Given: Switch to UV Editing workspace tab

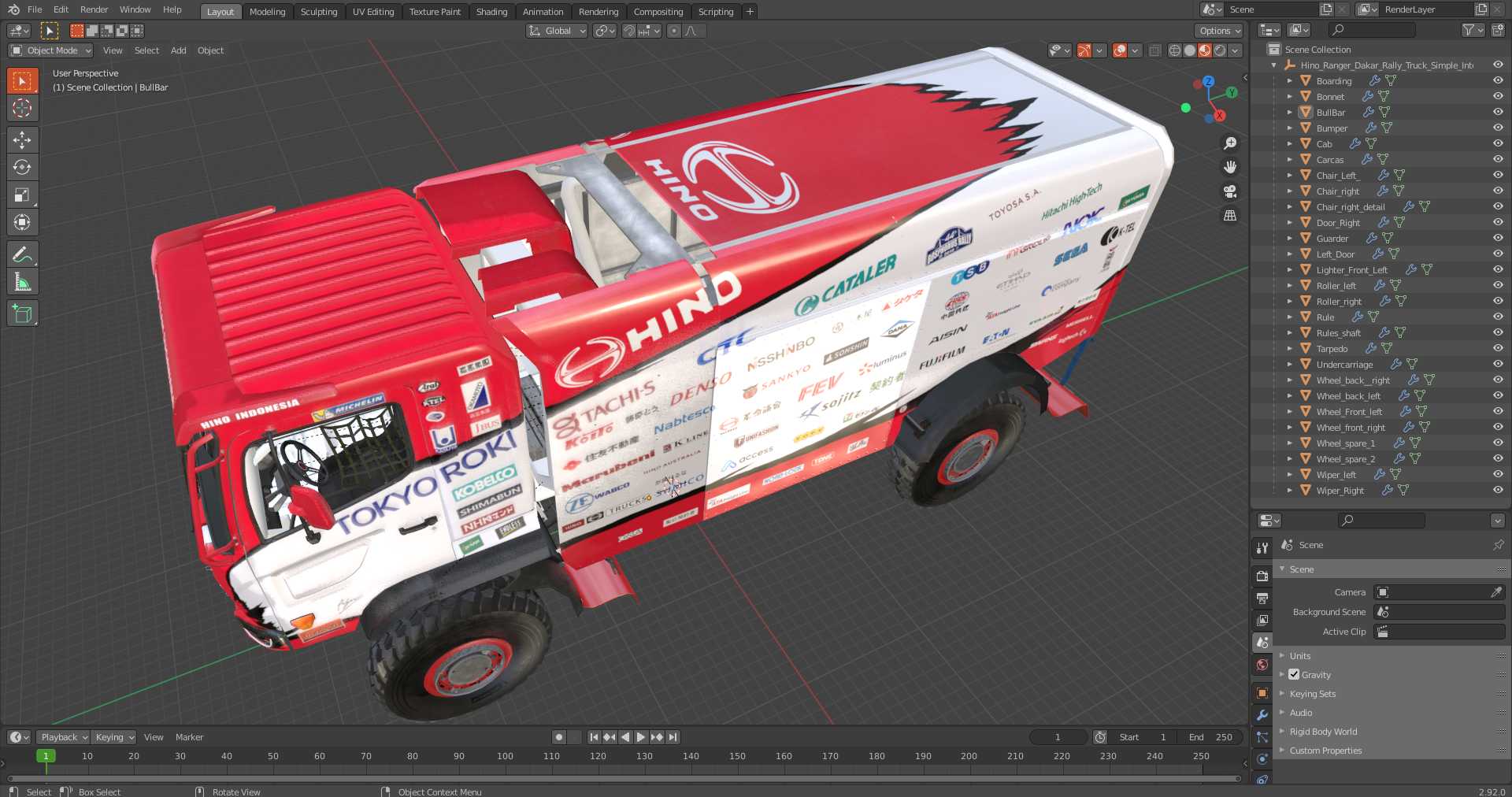Looking at the screenshot, I should click(x=372, y=12).
